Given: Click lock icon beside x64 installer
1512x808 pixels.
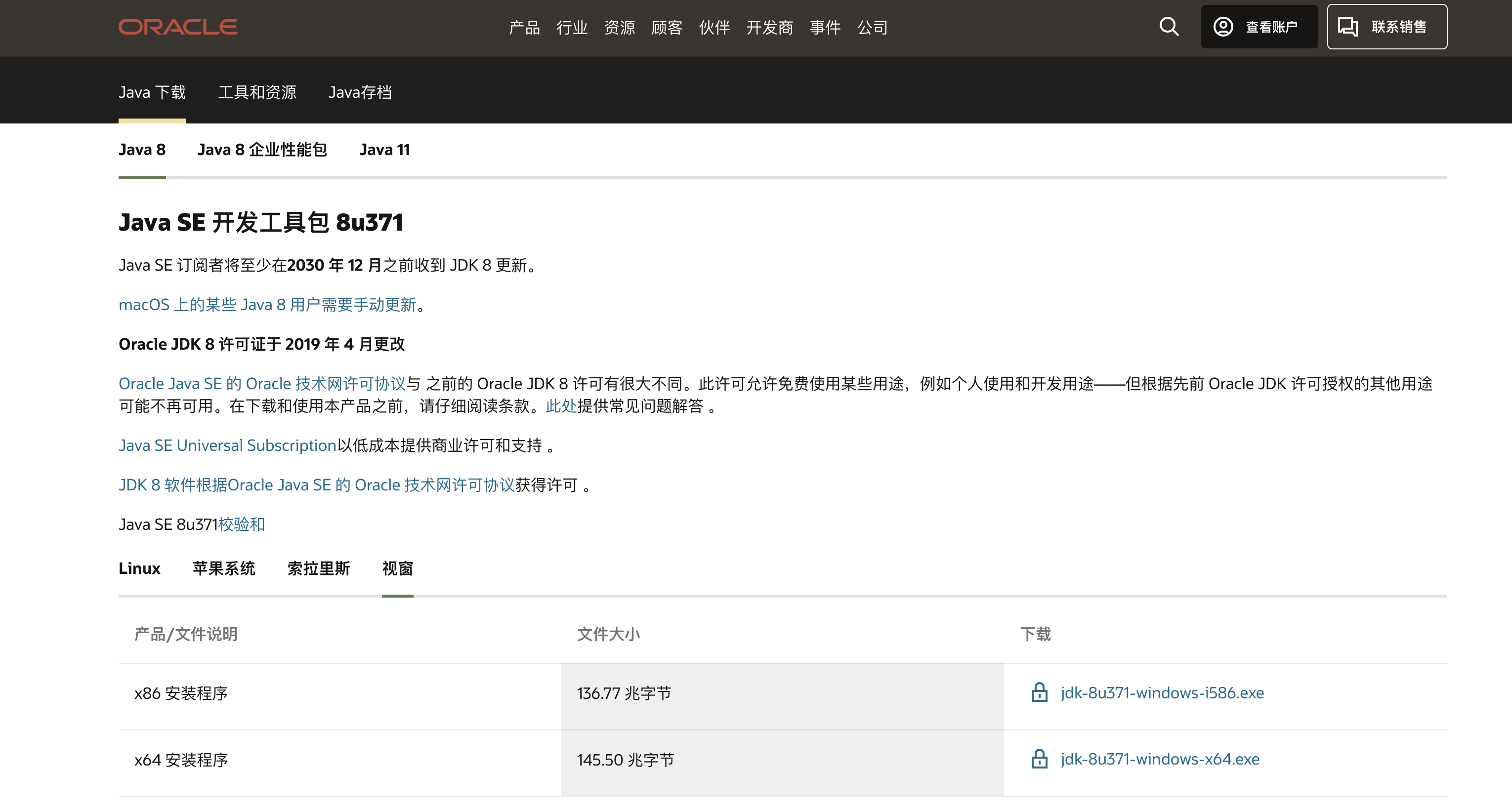Looking at the screenshot, I should pyautogui.click(x=1039, y=759).
